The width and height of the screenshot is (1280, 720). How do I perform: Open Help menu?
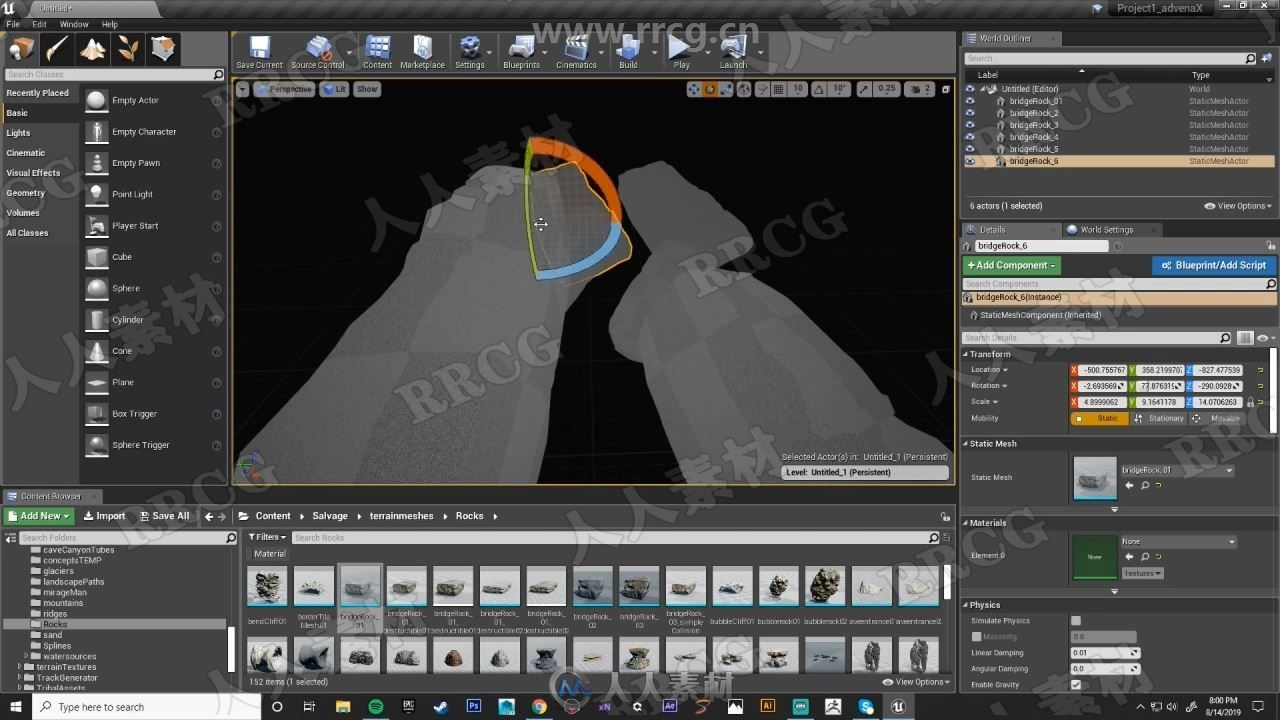point(110,24)
